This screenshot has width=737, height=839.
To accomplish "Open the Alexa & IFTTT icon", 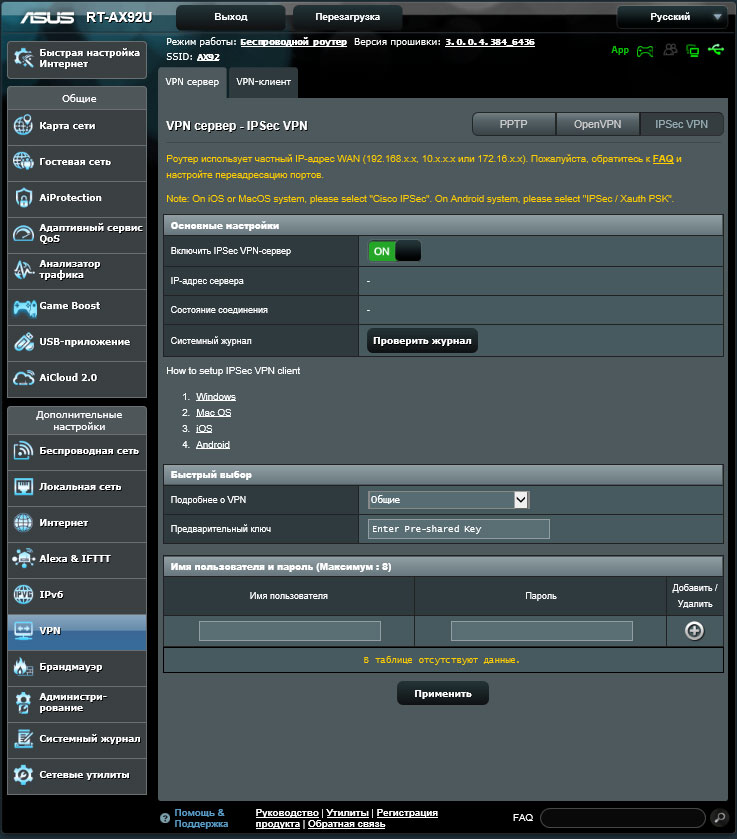I will pos(23,558).
